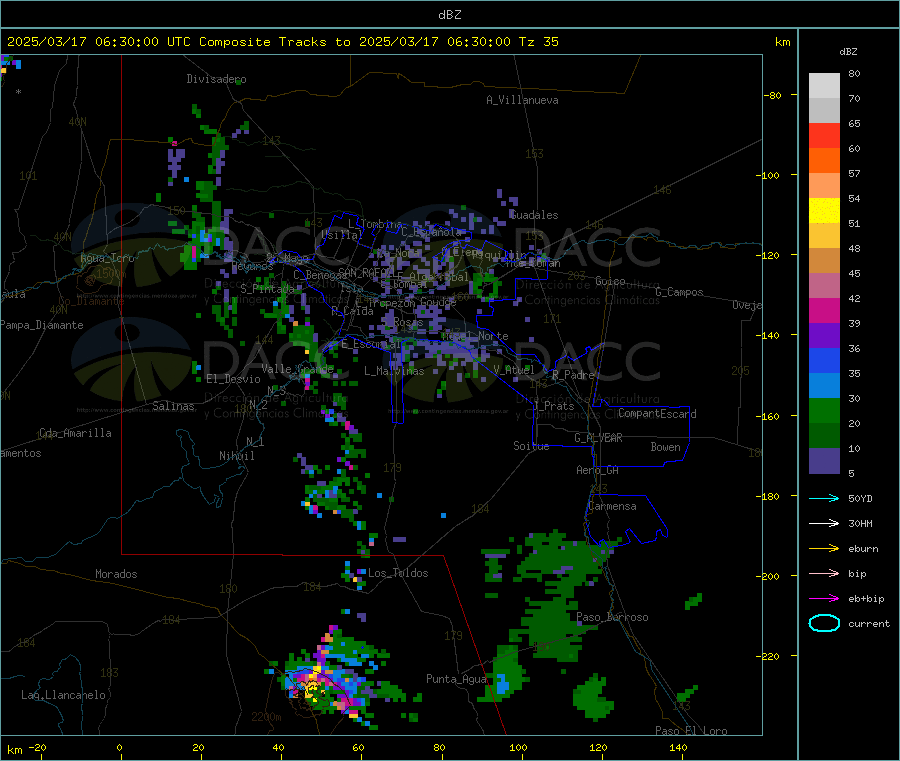Select the violet 36-39 dBZ color band
Screen dimensions: 900x761
pyautogui.click(x=824, y=336)
